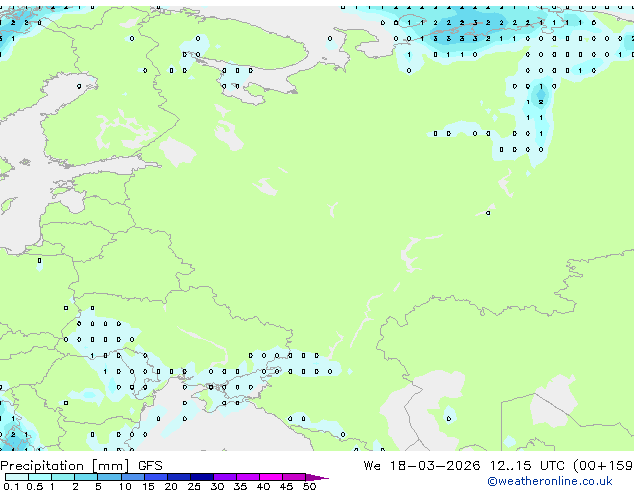
Task: Click legend swatch between 1 and 2
Action: point(63,477)
